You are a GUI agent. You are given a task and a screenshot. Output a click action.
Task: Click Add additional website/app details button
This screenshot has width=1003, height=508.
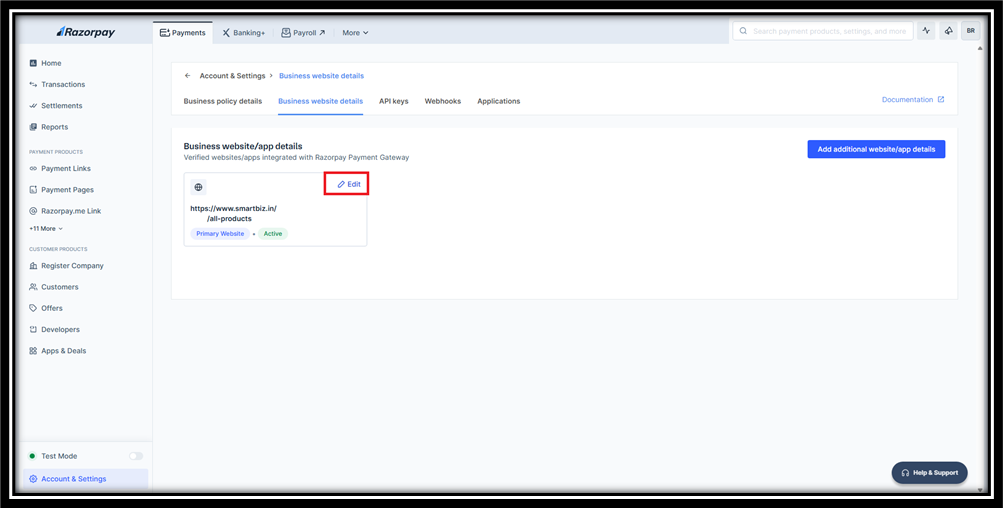click(876, 149)
